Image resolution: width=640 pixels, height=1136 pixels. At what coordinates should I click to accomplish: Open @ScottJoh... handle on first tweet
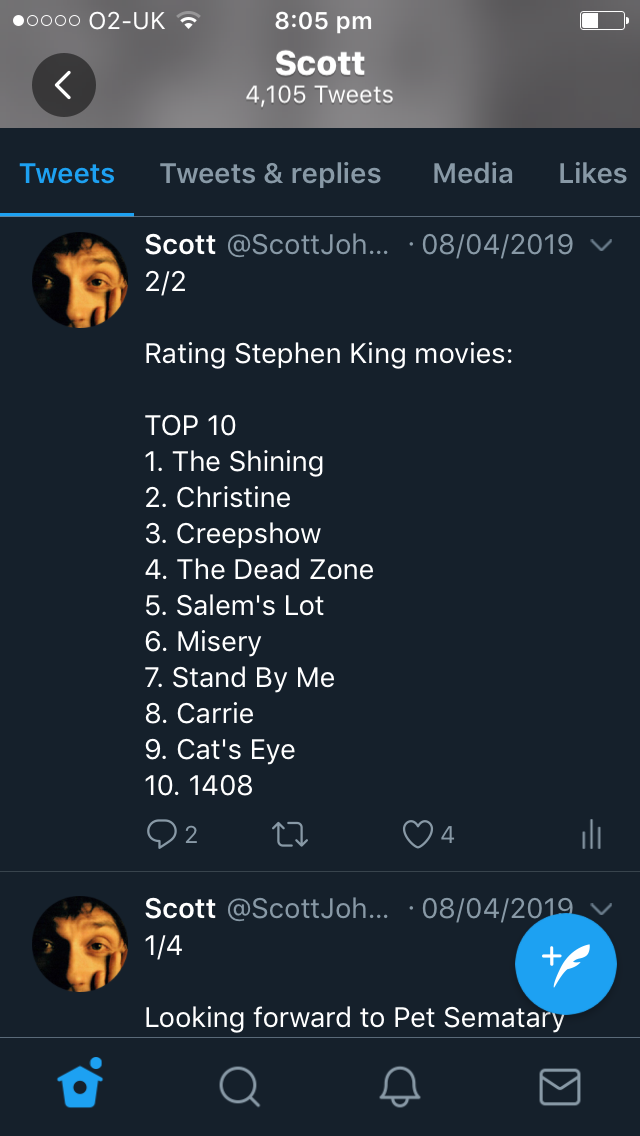pyautogui.click(x=308, y=245)
